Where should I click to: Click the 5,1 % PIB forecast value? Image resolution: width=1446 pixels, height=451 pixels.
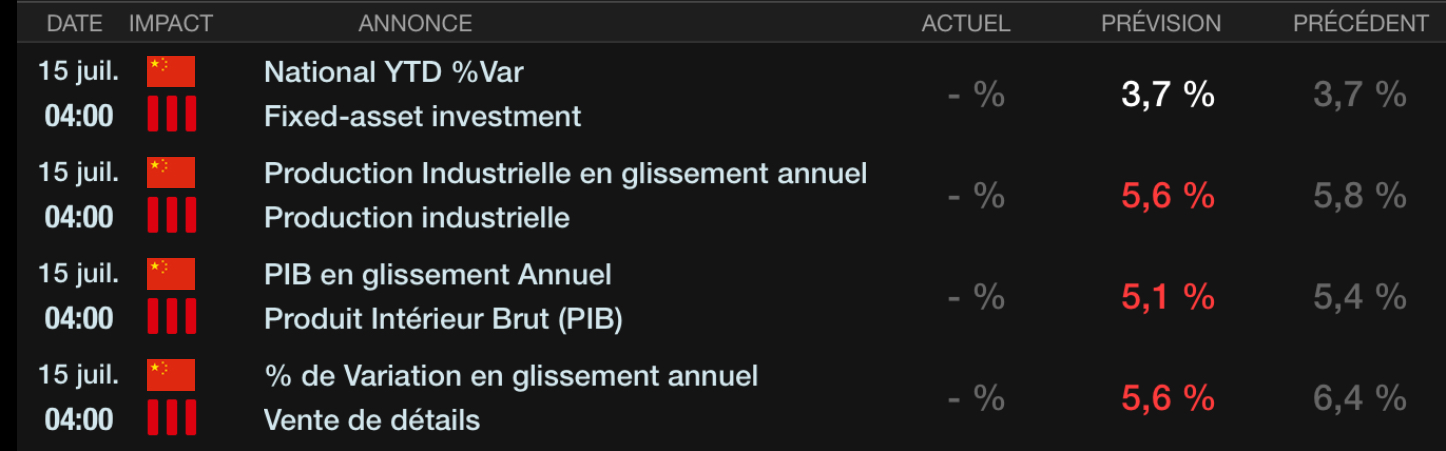tap(1167, 297)
